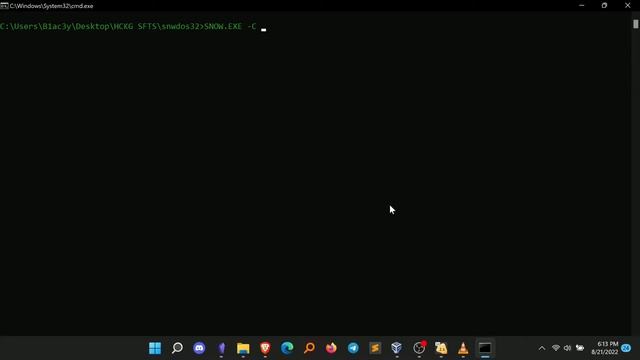Expand the hidden system tray icons
The height and width of the screenshot is (360, 640).
[542, 349]
